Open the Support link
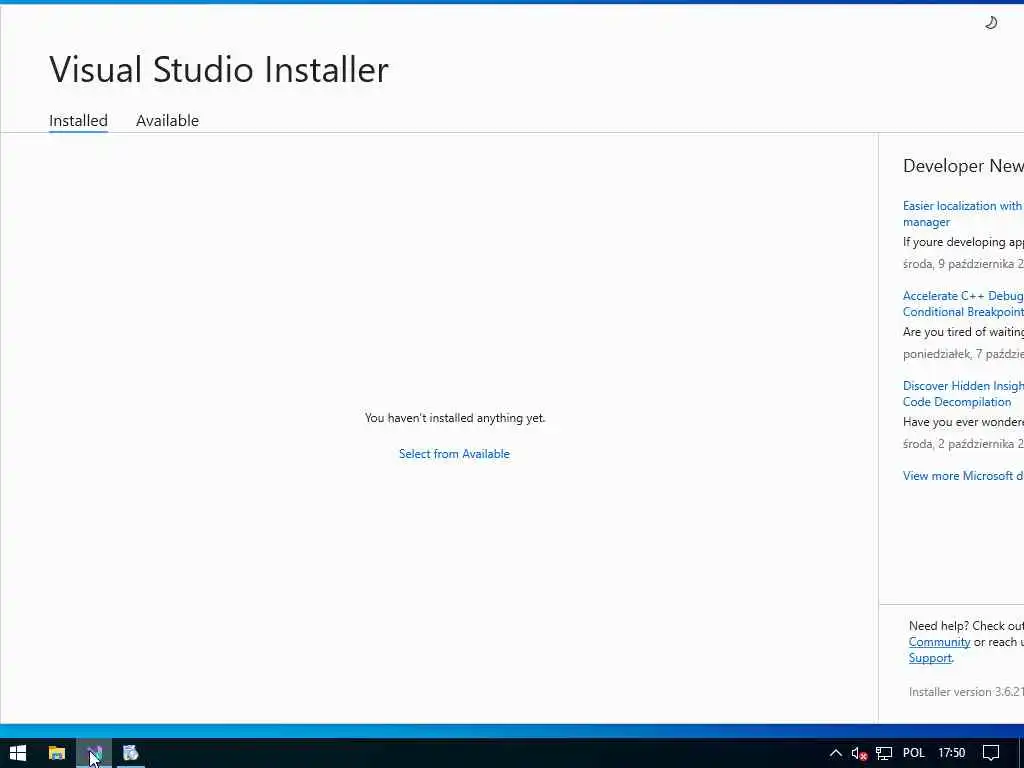 (x=930, y=658)
